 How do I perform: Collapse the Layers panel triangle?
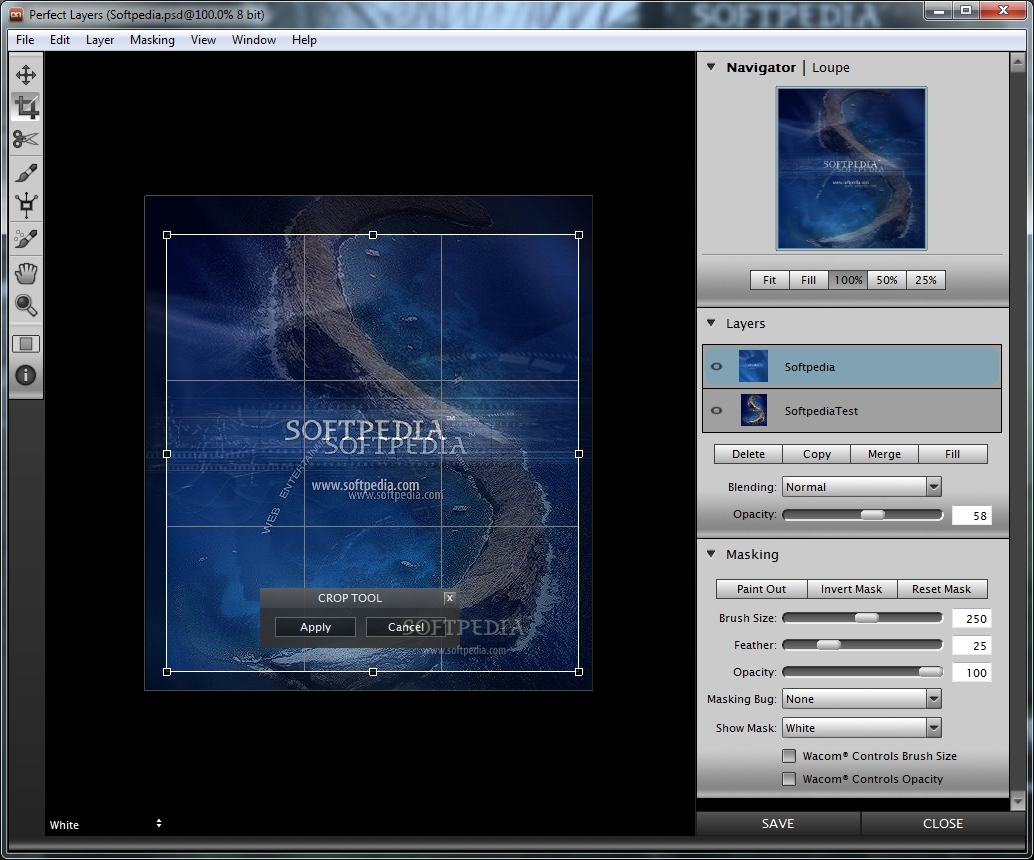pos(711,322)
